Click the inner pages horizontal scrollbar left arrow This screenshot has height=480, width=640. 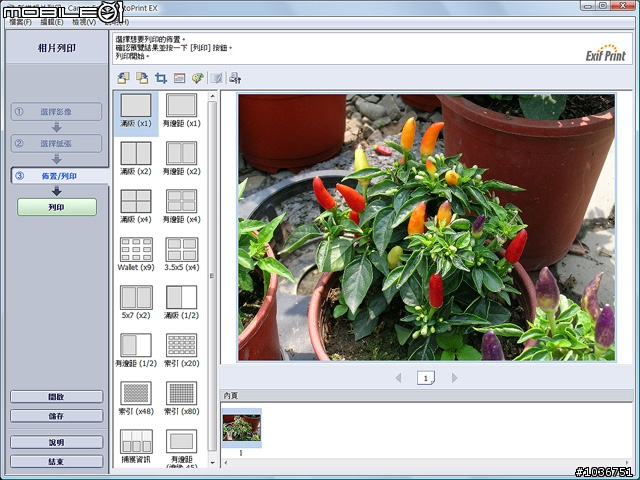coord(226,463)
